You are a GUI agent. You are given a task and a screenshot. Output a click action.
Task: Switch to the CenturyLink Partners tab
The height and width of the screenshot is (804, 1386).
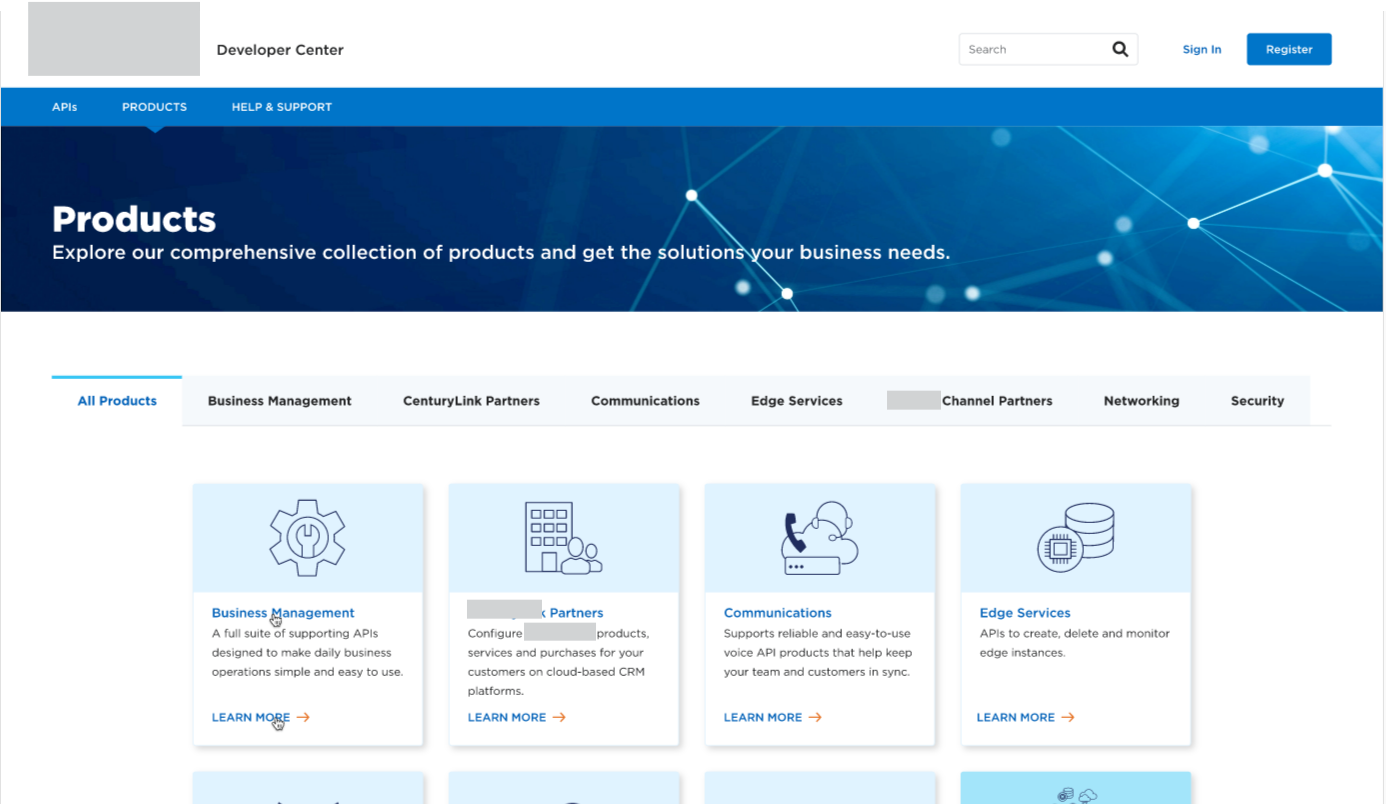pyautogui.click(x=471, y=401)
